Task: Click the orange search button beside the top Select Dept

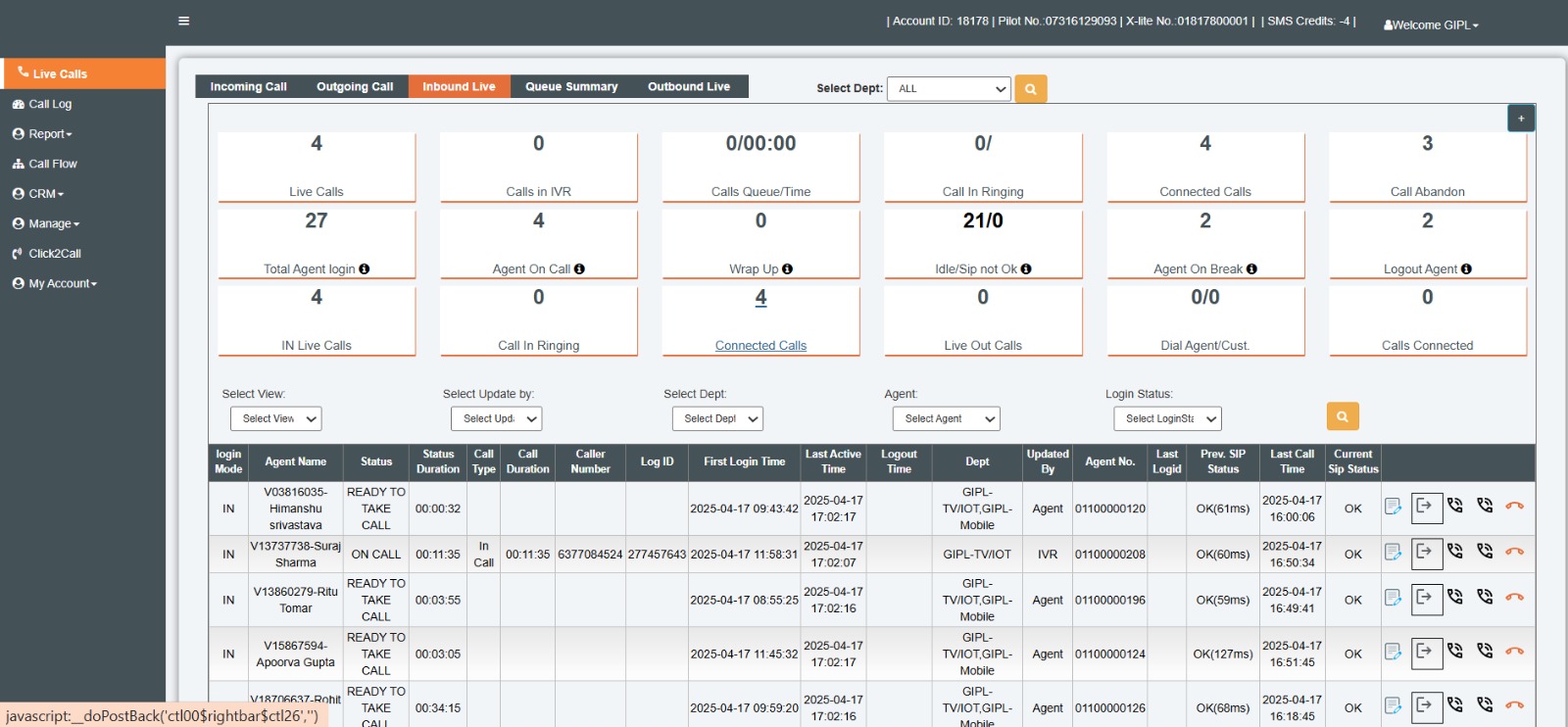Action: [1030, 89]
